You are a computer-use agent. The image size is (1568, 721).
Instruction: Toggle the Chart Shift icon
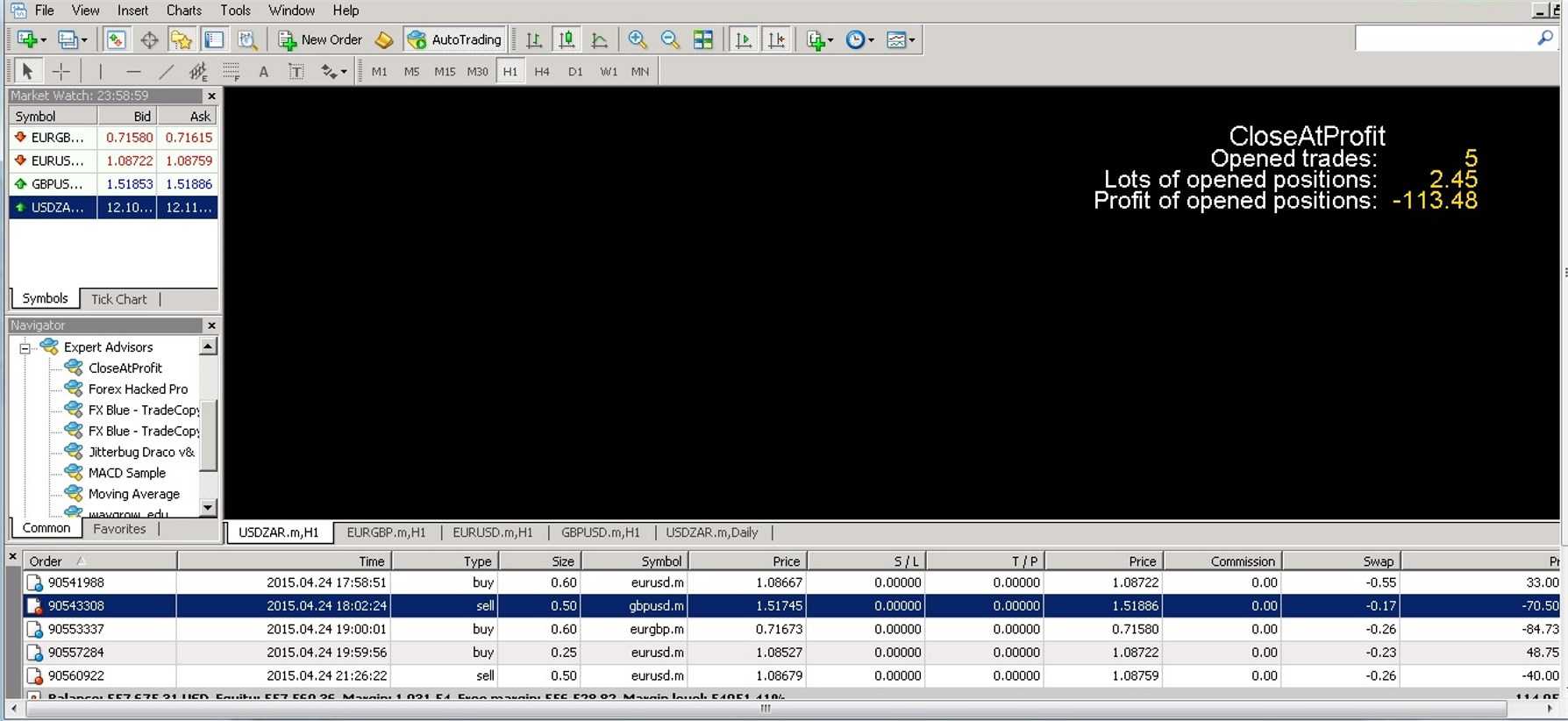776,39
